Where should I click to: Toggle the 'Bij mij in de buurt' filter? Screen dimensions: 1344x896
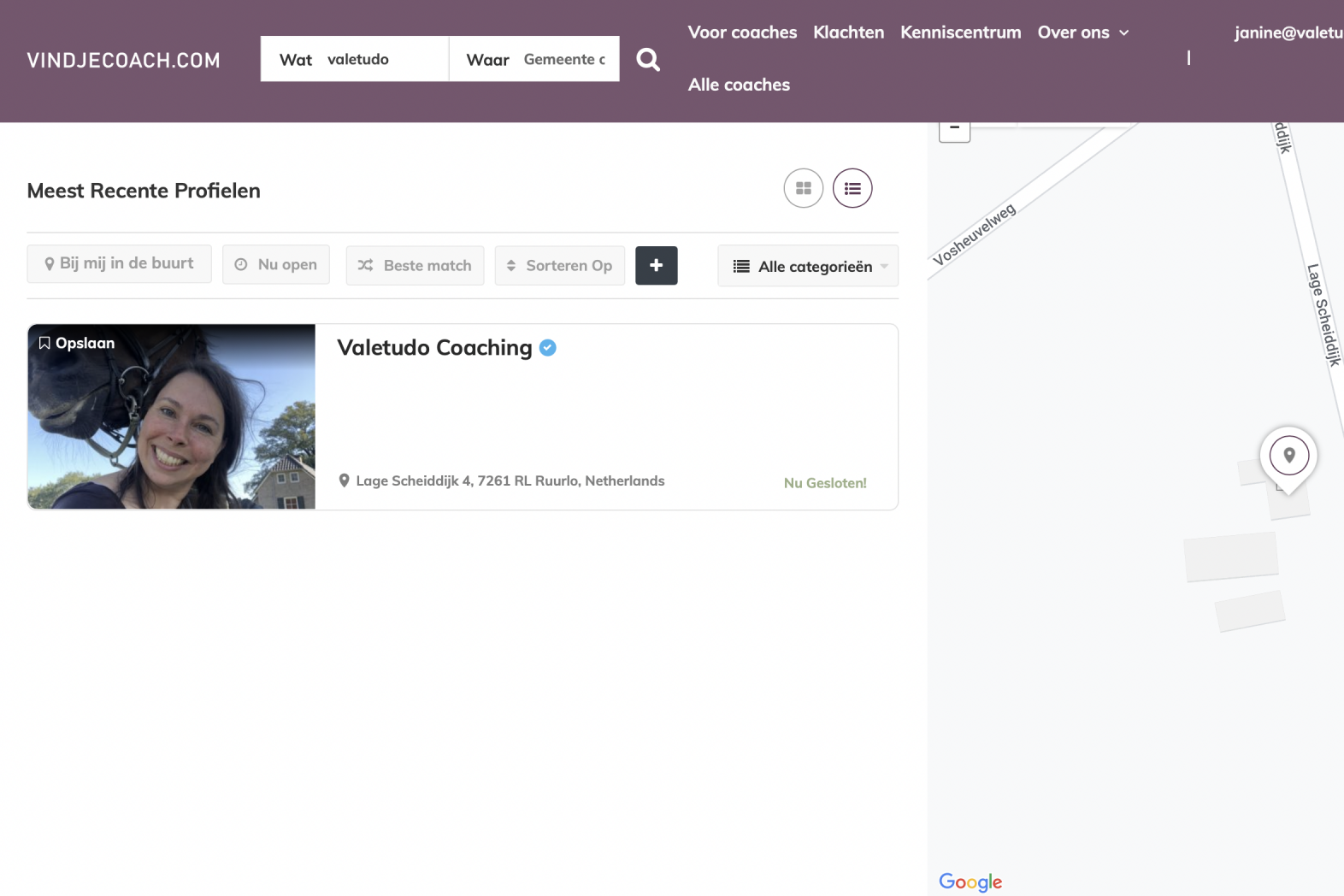[x=119, y=263]
